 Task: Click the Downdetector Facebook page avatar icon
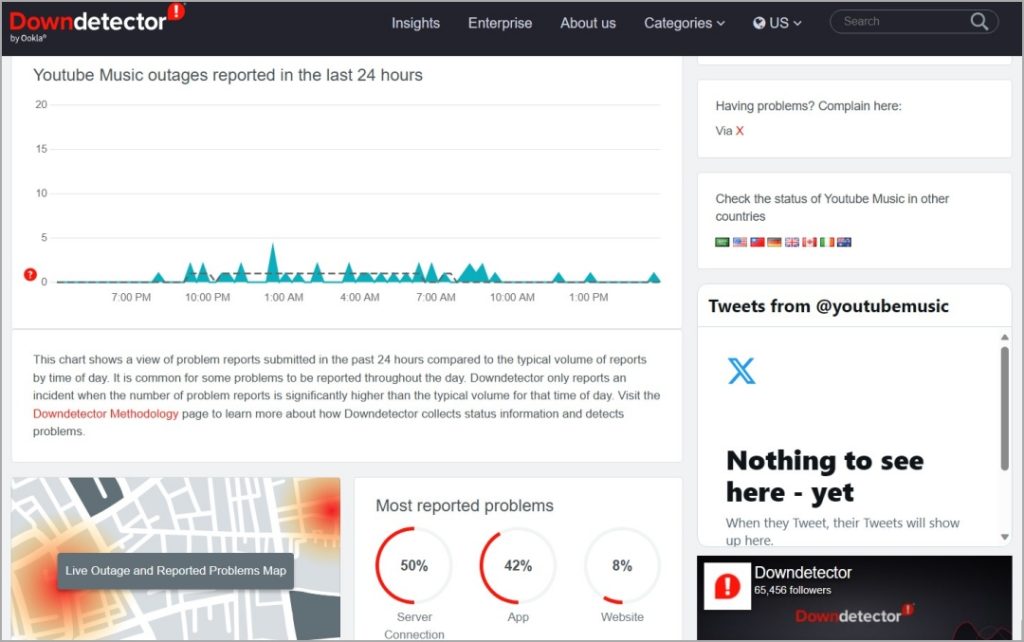pyautogui.click(x=727, y=586)
